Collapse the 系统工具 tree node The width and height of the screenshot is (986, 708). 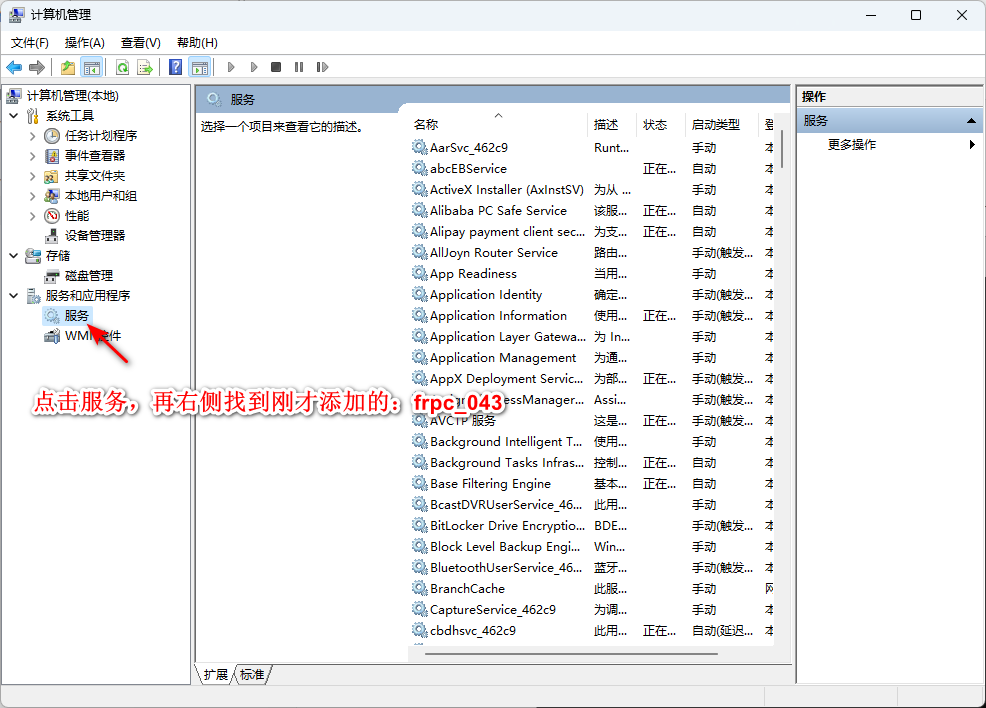click(x=14, y=116)
